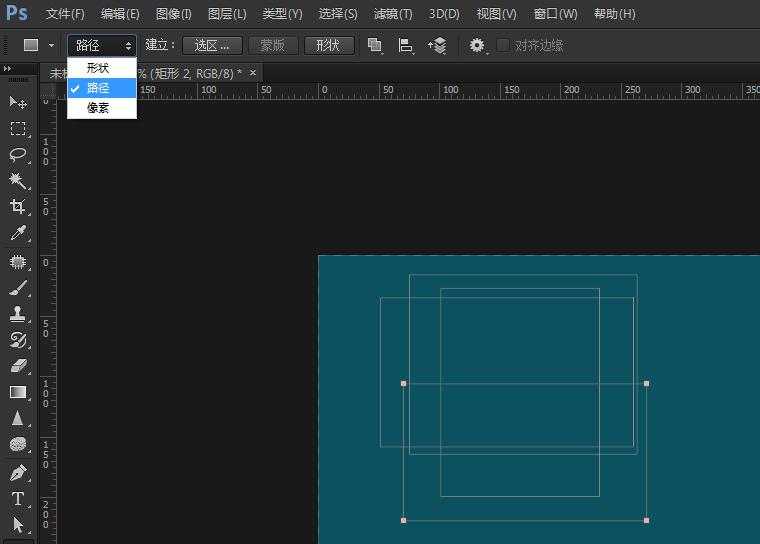Open the 图层(L) menu
The image size is (760, 544).
click(227, 14)
